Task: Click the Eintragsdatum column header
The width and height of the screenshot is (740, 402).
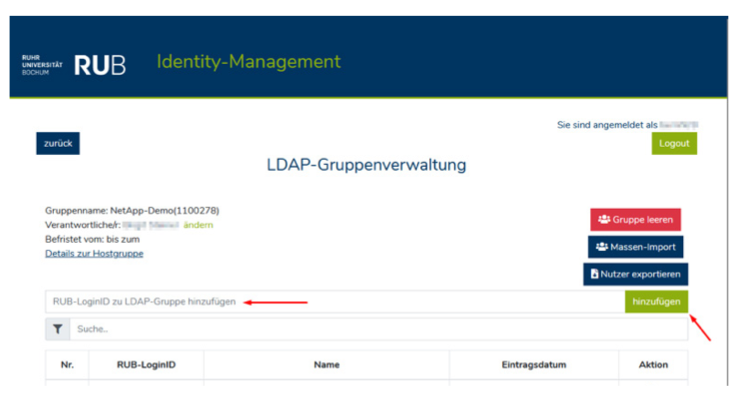Action: 534,365
